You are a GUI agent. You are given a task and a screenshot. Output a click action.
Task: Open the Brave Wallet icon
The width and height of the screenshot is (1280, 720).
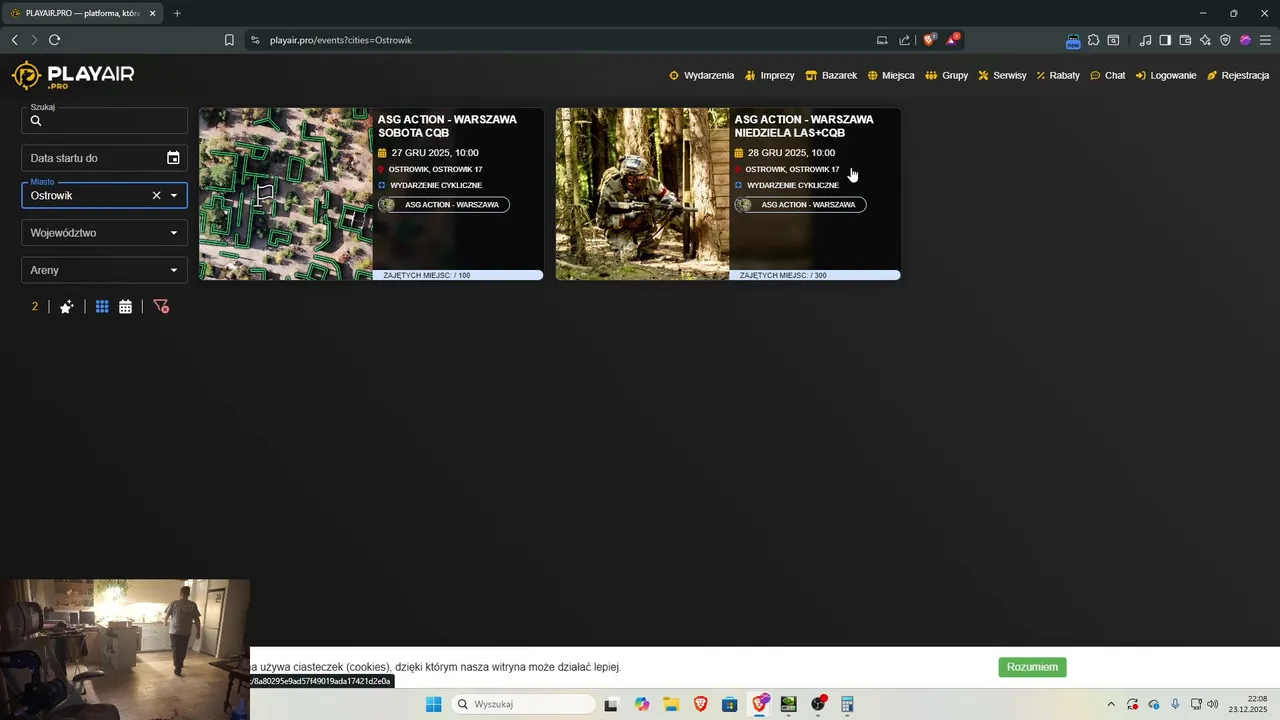(1185, 40)
